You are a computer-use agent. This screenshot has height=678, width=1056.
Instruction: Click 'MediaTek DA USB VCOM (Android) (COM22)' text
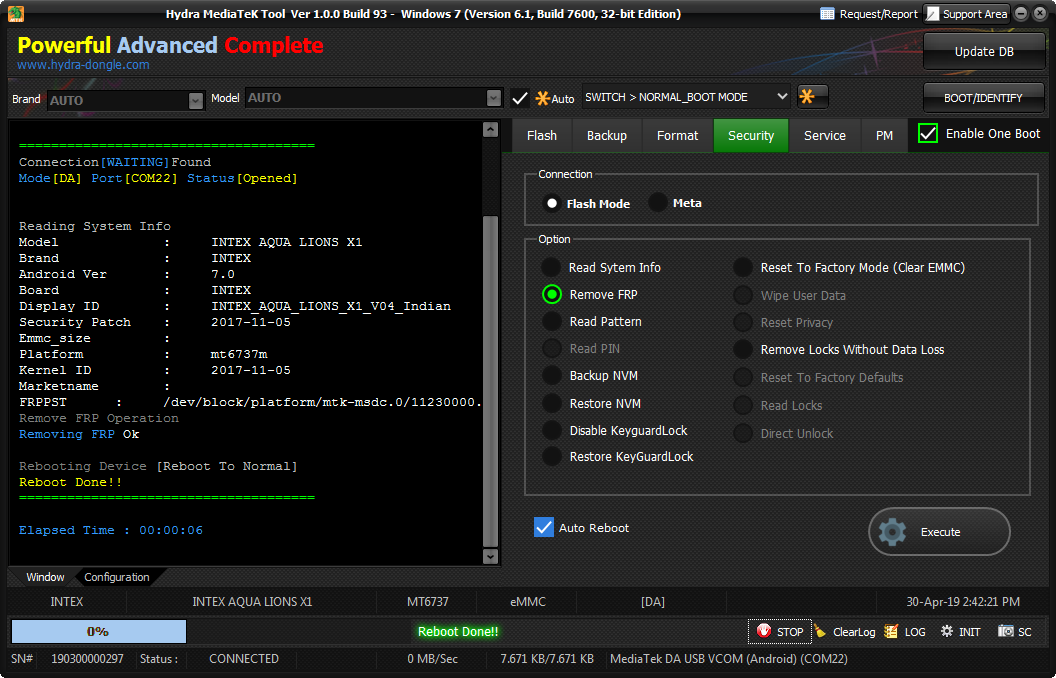click(729, 658)
